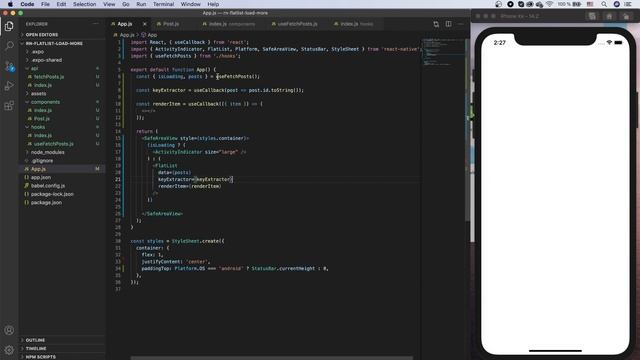Click the App.js breadcrumb
The image size is (640, 360).
point(124,35)
